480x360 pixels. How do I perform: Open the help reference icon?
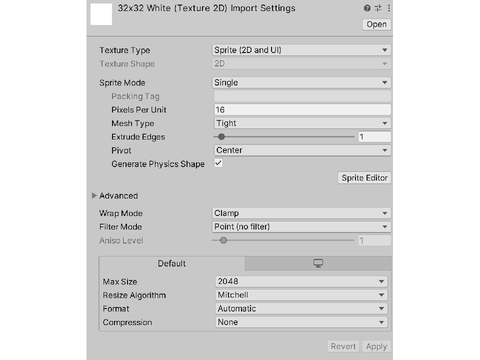[367, 8]
